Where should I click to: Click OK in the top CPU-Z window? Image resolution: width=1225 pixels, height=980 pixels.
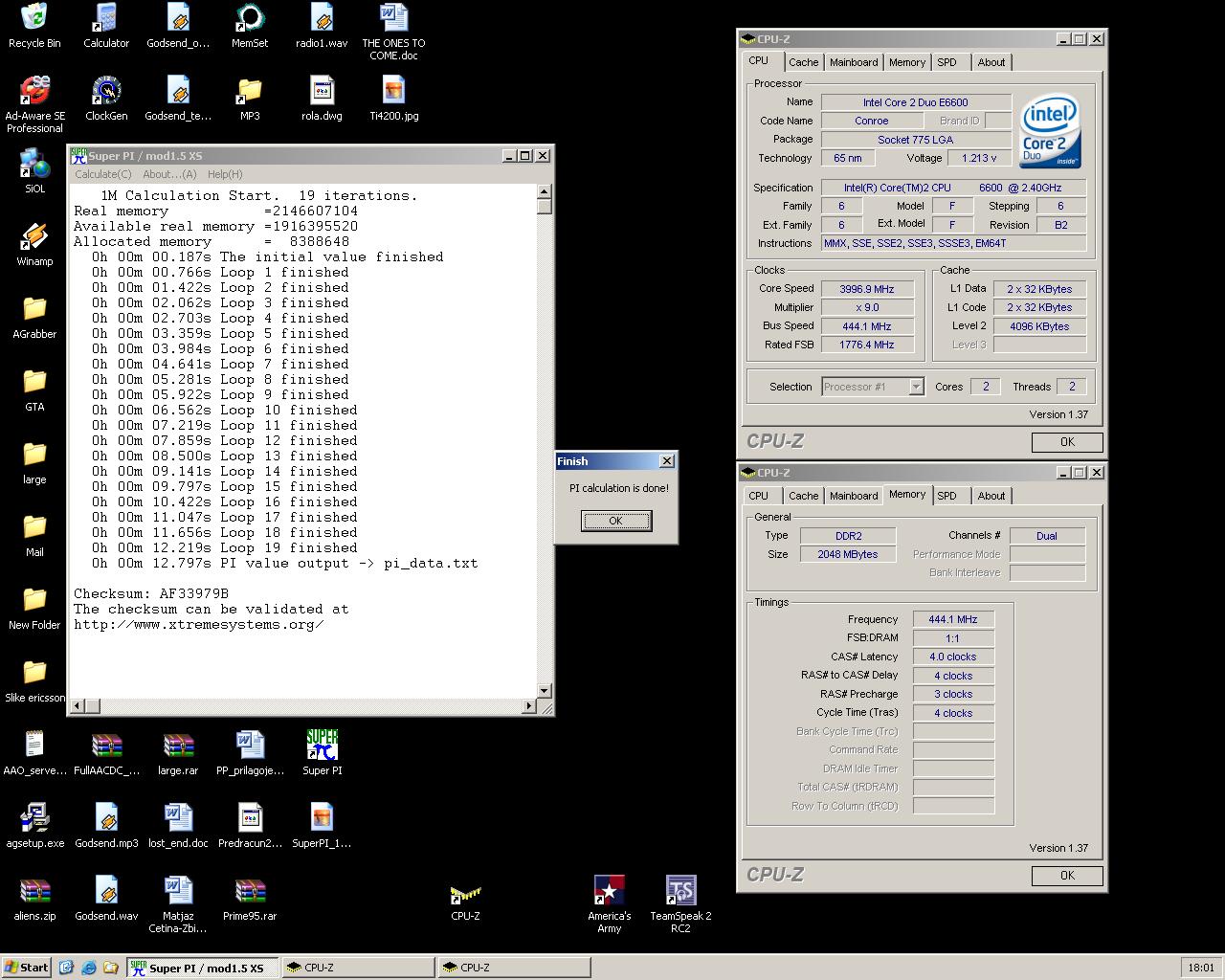1067,442
